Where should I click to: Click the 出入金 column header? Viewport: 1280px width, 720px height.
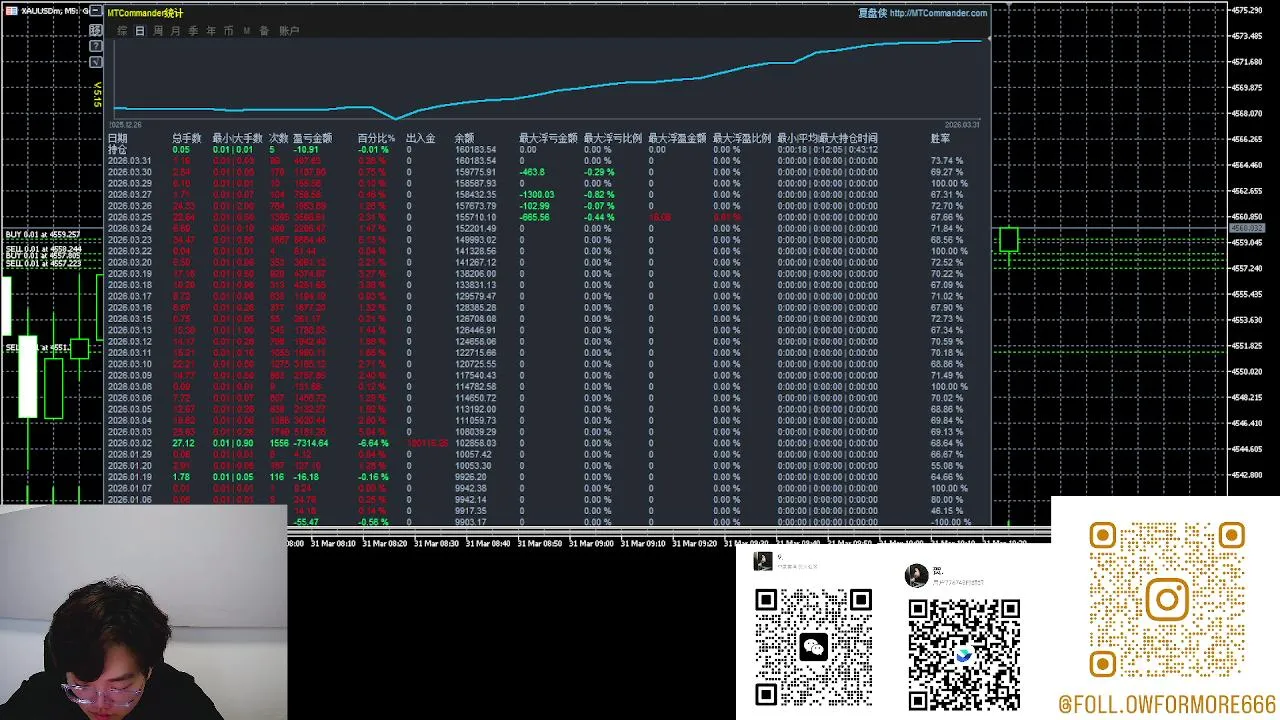421,138
